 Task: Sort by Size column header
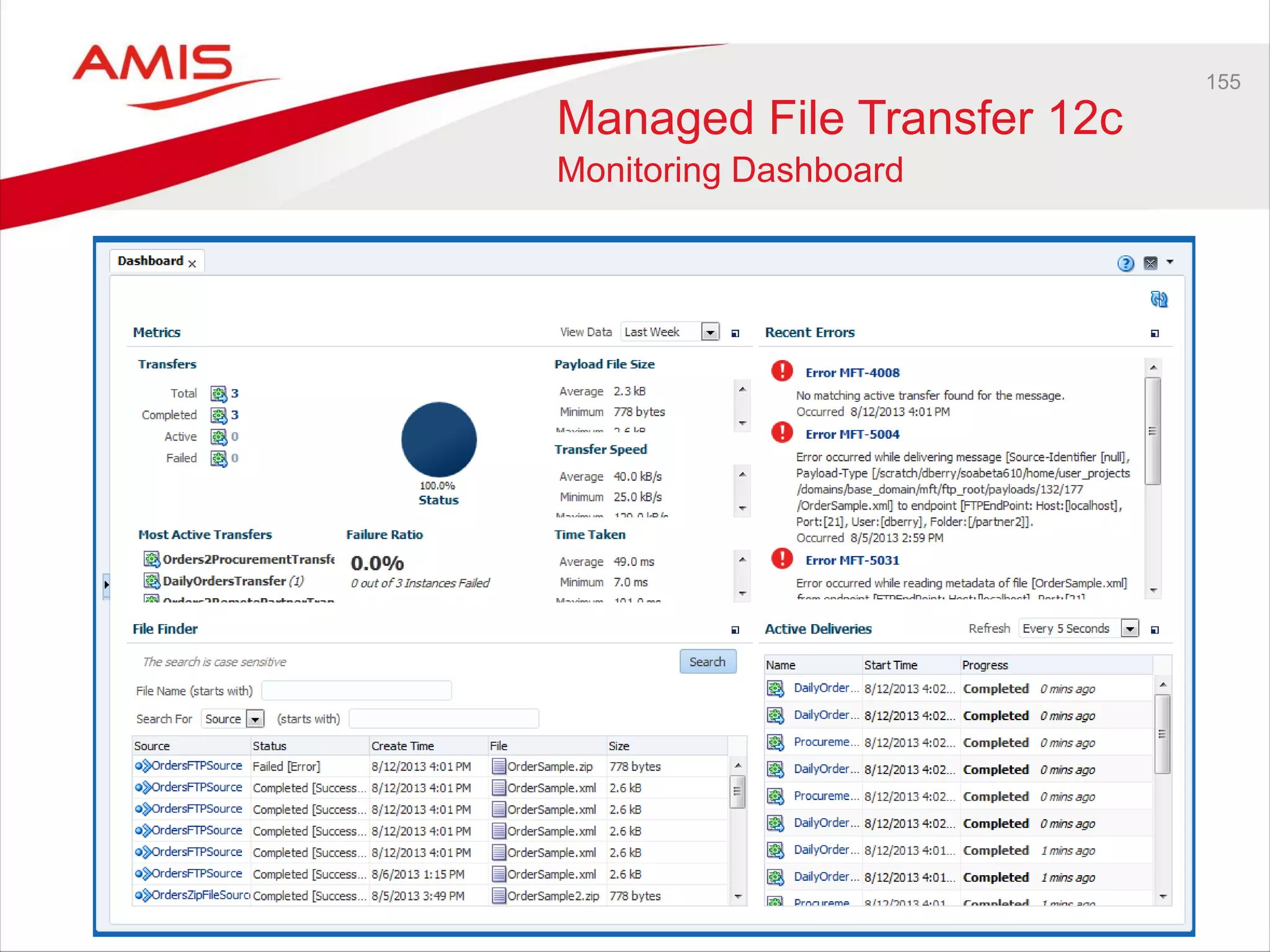tap(667, 746)
